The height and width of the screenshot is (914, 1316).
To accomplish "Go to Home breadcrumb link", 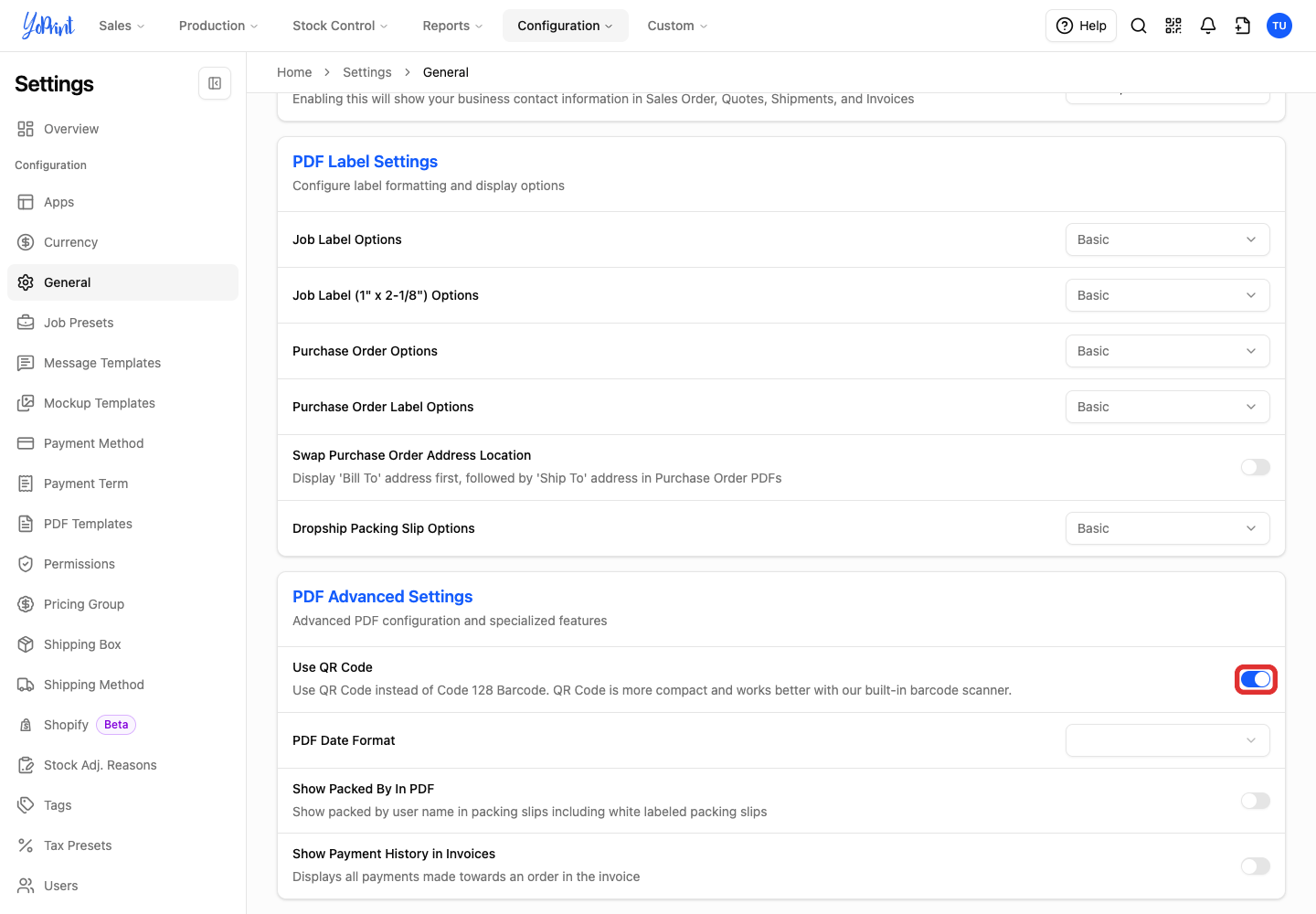I will pos(294,72).
